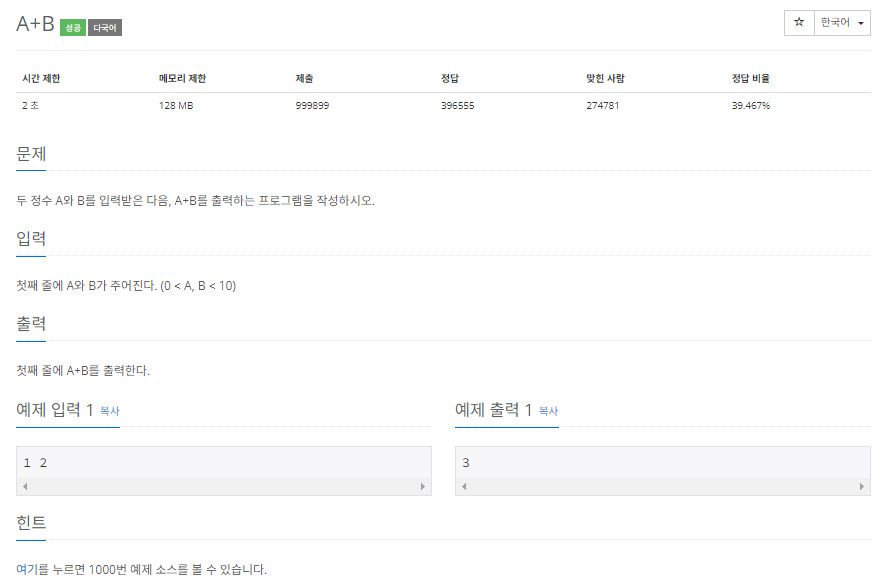Screen dimensions: 892x585
Task: Click the input constraint text '(0 < A, B < 10)'
Action: coord(198,286)
